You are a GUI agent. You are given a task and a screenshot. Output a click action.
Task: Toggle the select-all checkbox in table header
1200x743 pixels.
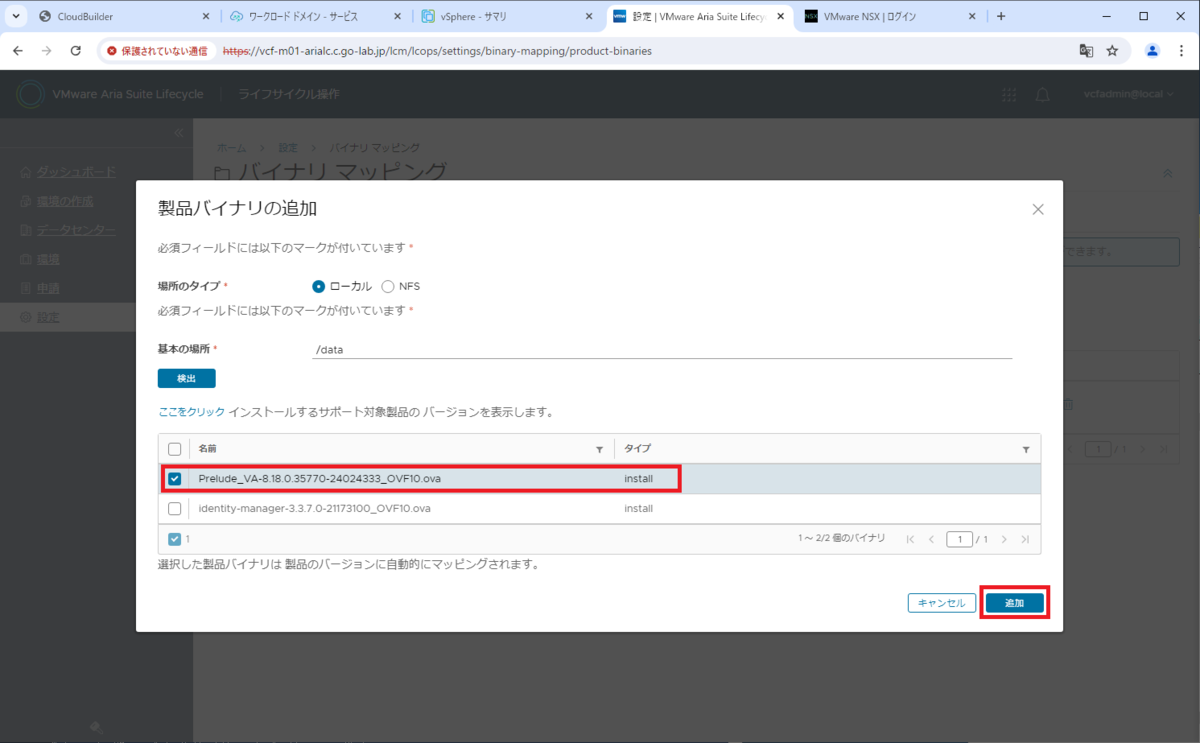tap(175, 449)
